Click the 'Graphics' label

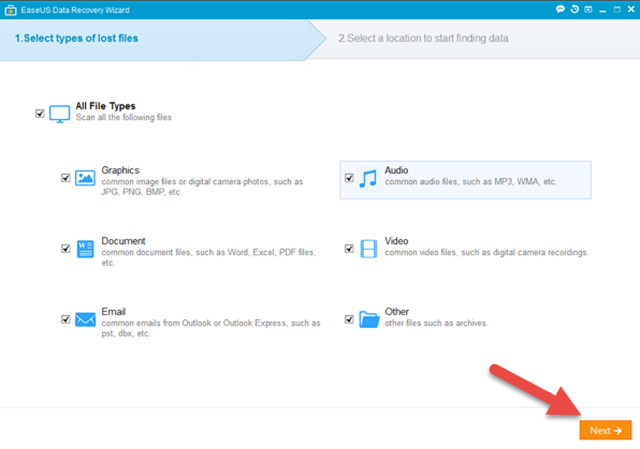tap(120, 170)
